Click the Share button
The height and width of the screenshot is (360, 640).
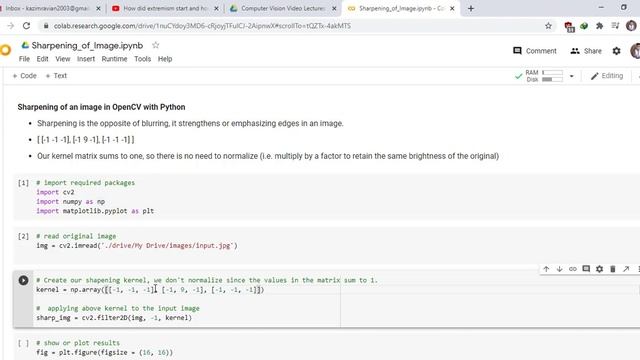point(586,51)
